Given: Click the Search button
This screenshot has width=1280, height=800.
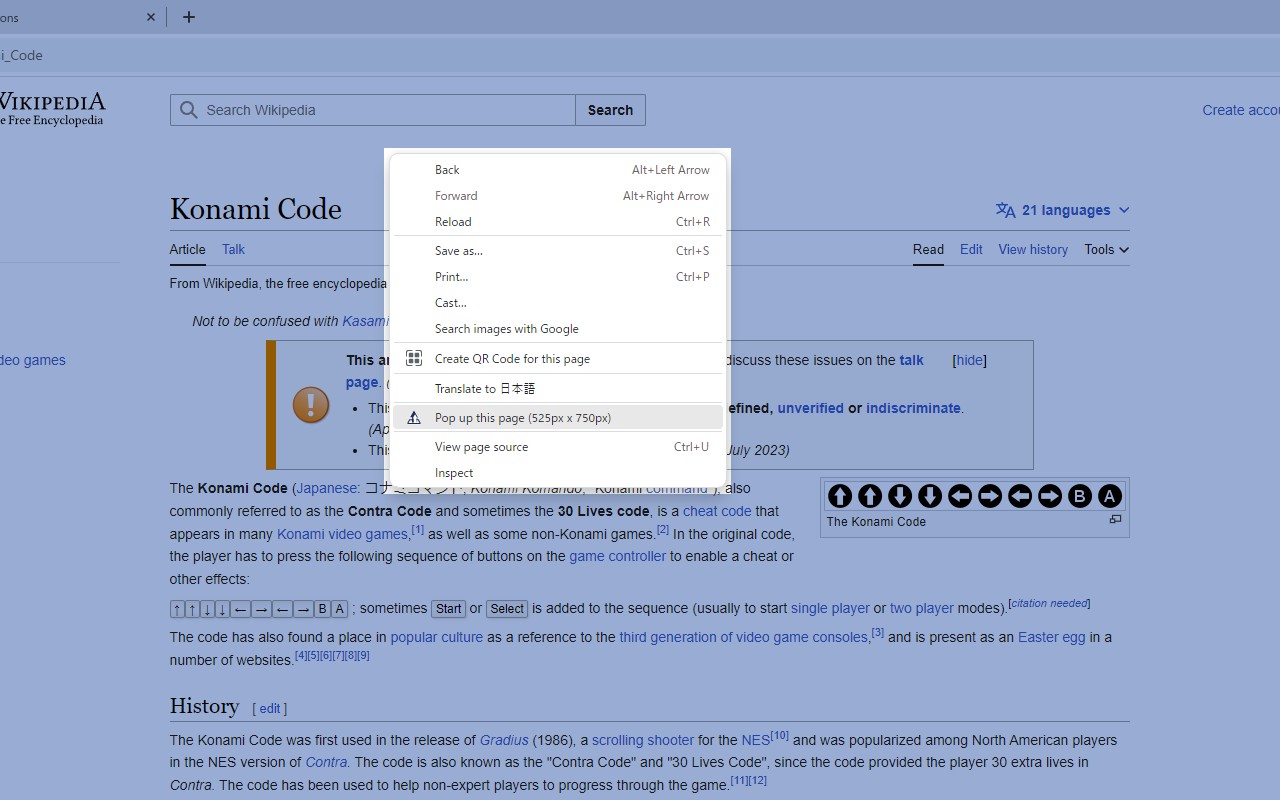Looking at the screenshot, I should 610,110.
